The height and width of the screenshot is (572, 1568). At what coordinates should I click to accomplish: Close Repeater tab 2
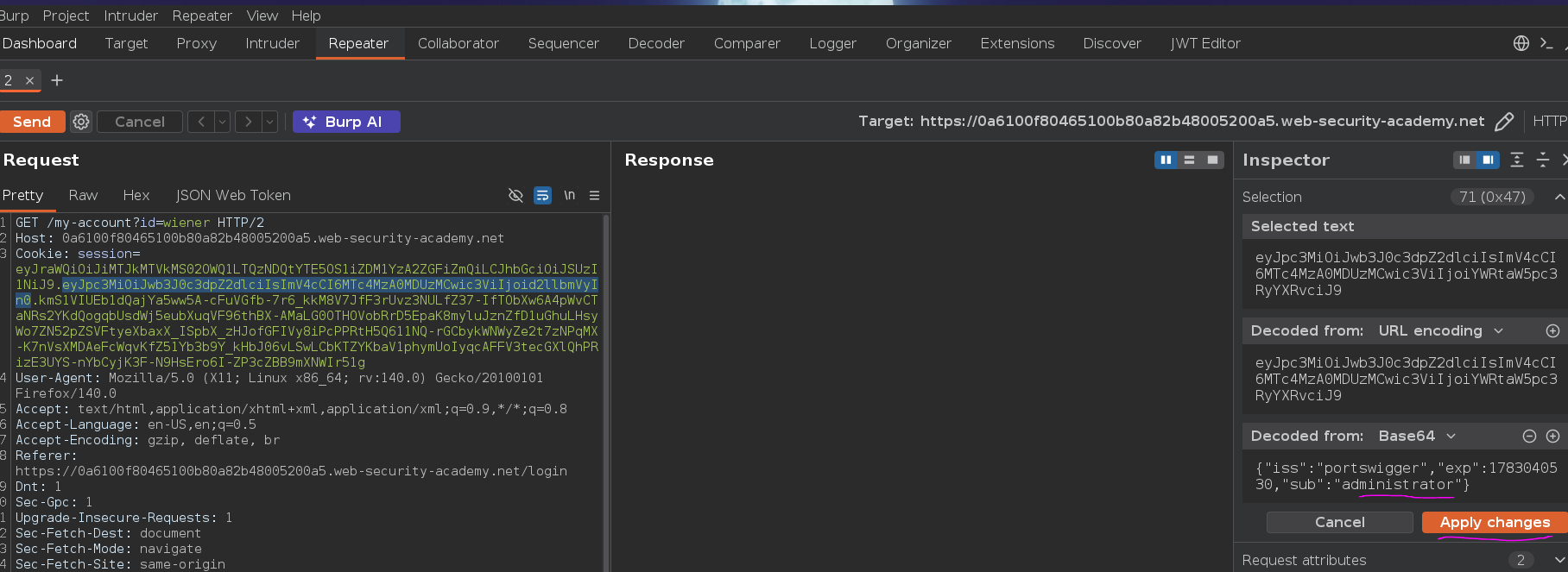pyautogui.click(x=29, y=80)
